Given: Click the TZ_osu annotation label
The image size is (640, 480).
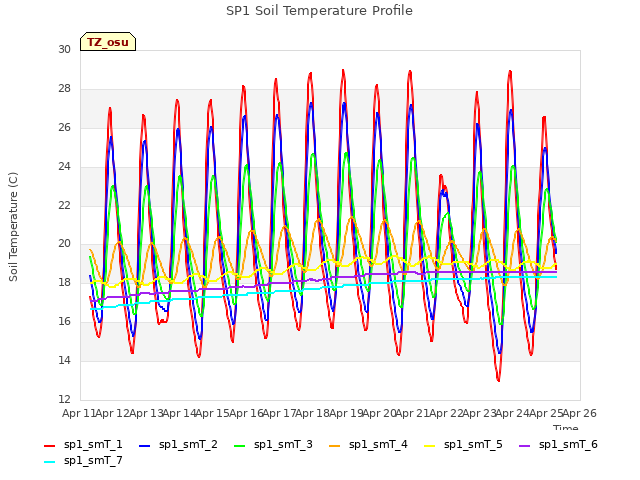Looking at the screenshot, I should click(108, 42).
